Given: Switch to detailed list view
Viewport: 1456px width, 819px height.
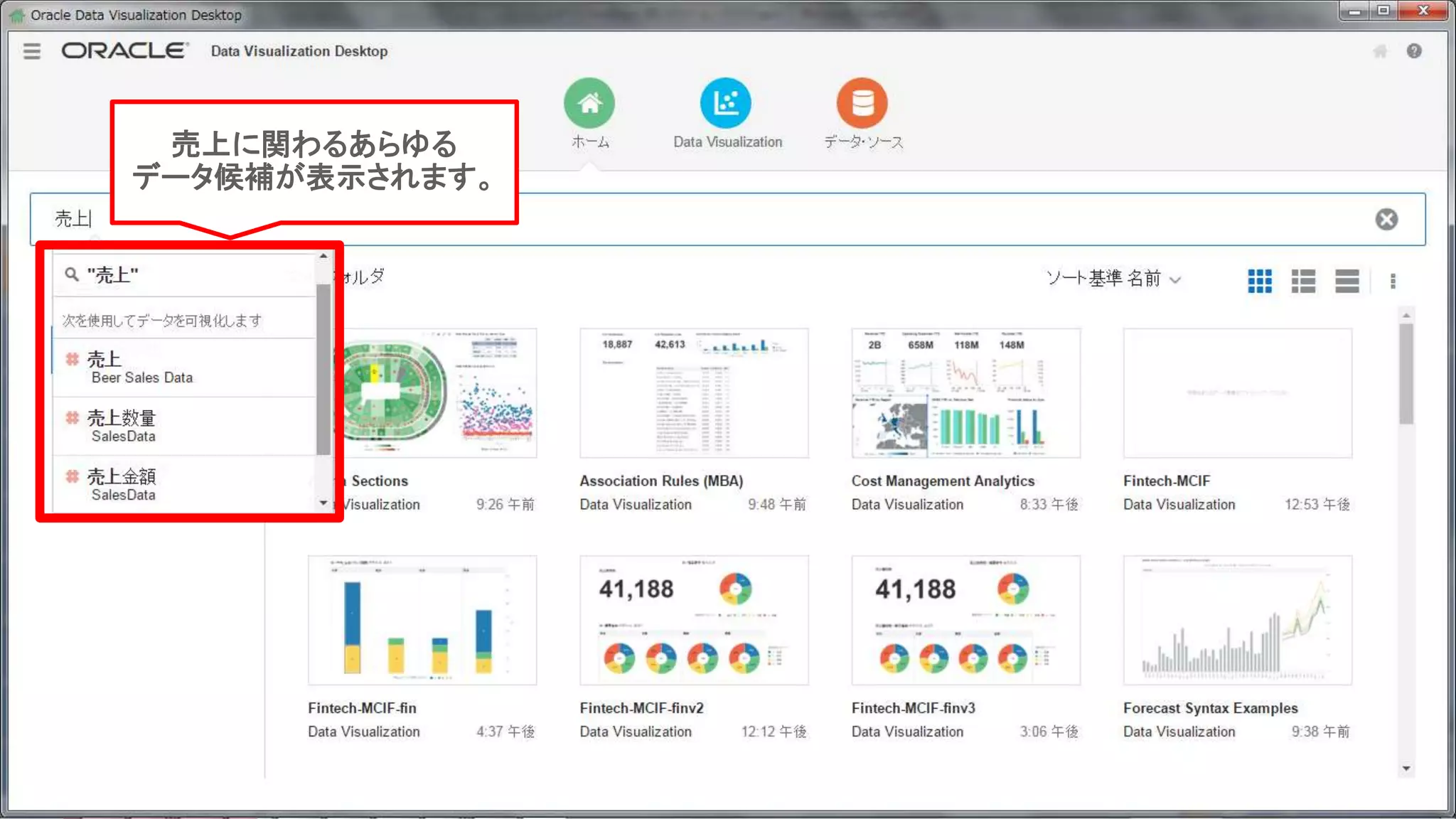Looking at the screenshot, I should (1303, 281).
